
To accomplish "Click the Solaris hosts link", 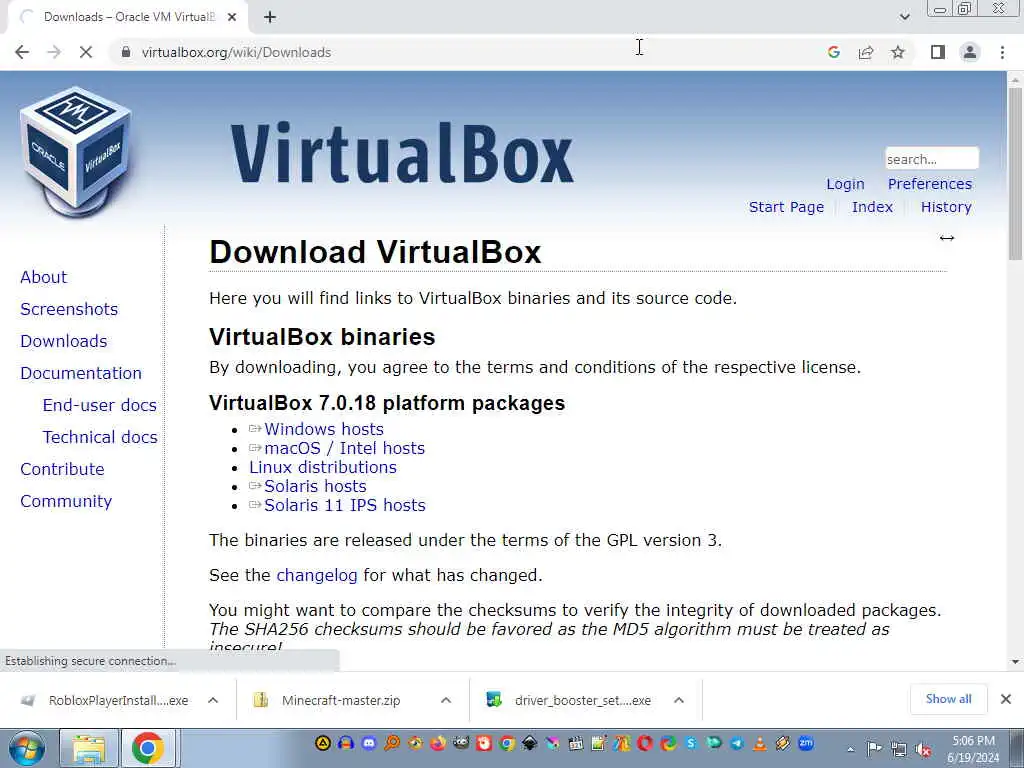I will [315, 486].
